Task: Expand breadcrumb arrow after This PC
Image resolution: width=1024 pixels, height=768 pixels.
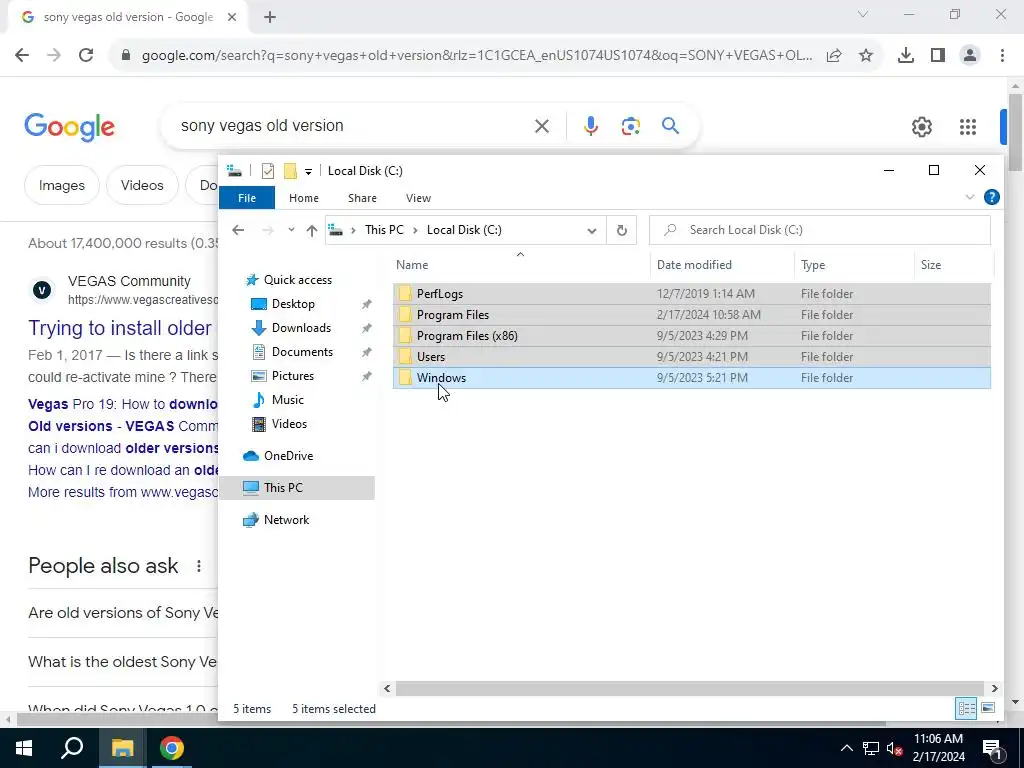Action: [415, 230]
